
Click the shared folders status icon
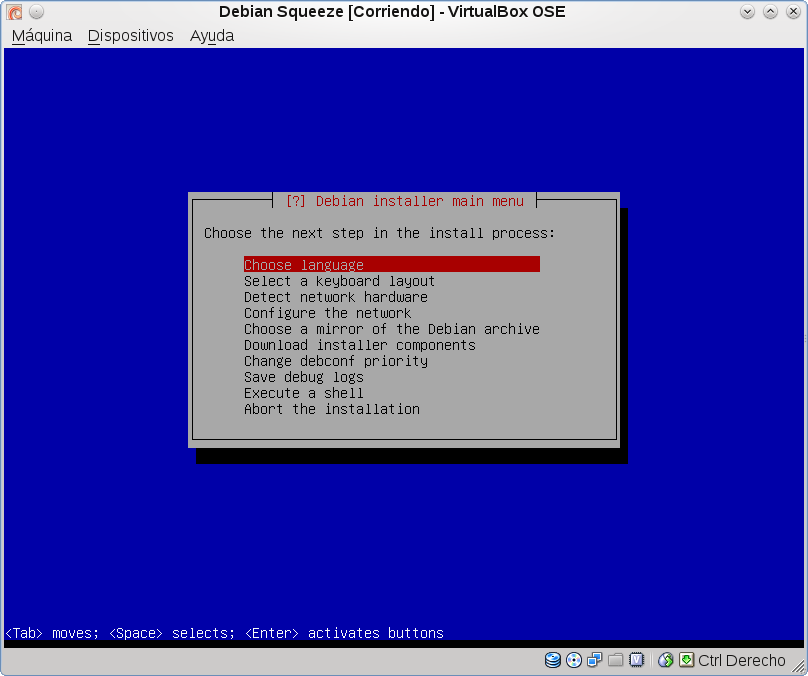(615, 660)
